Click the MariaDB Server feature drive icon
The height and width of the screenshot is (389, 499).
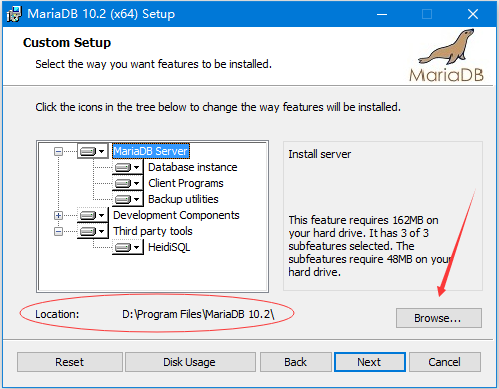tap(92, 151)
